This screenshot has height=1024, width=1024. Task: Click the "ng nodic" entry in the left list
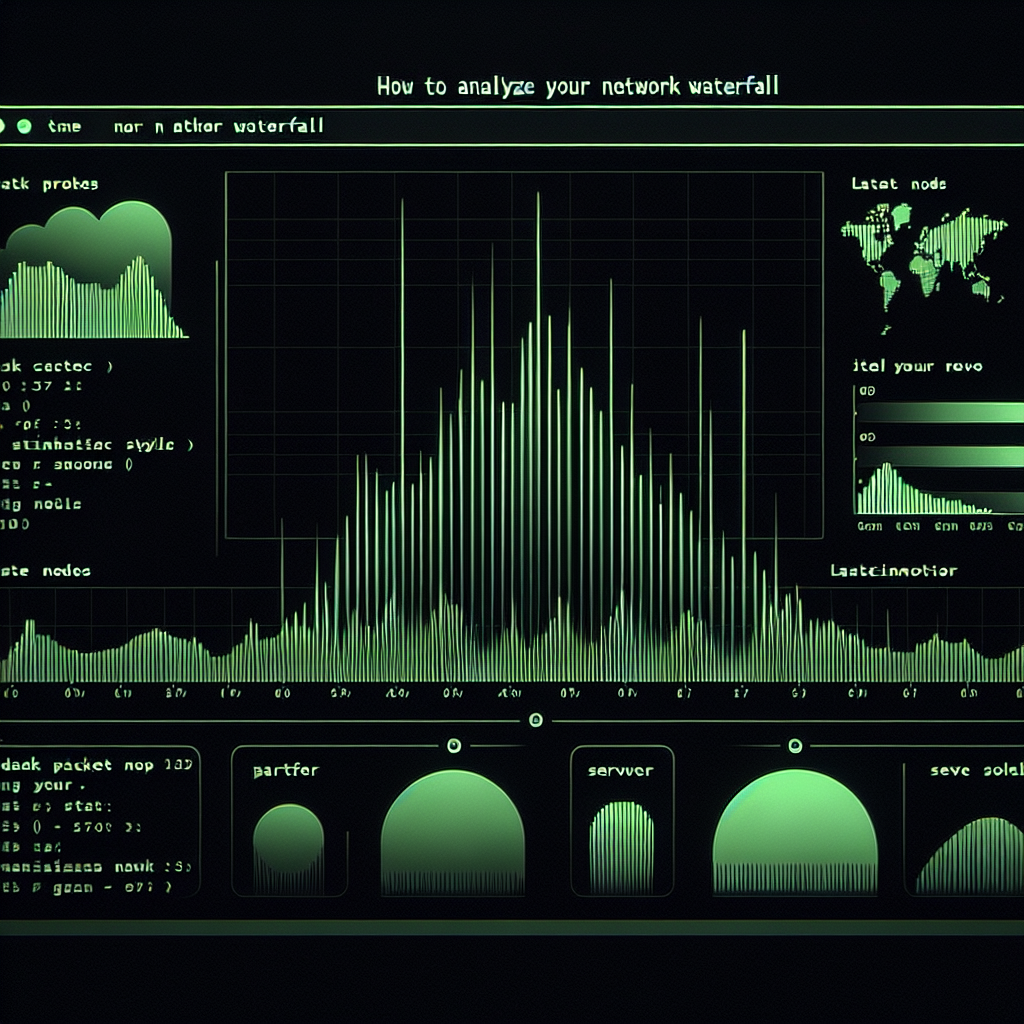pos(41,504)
